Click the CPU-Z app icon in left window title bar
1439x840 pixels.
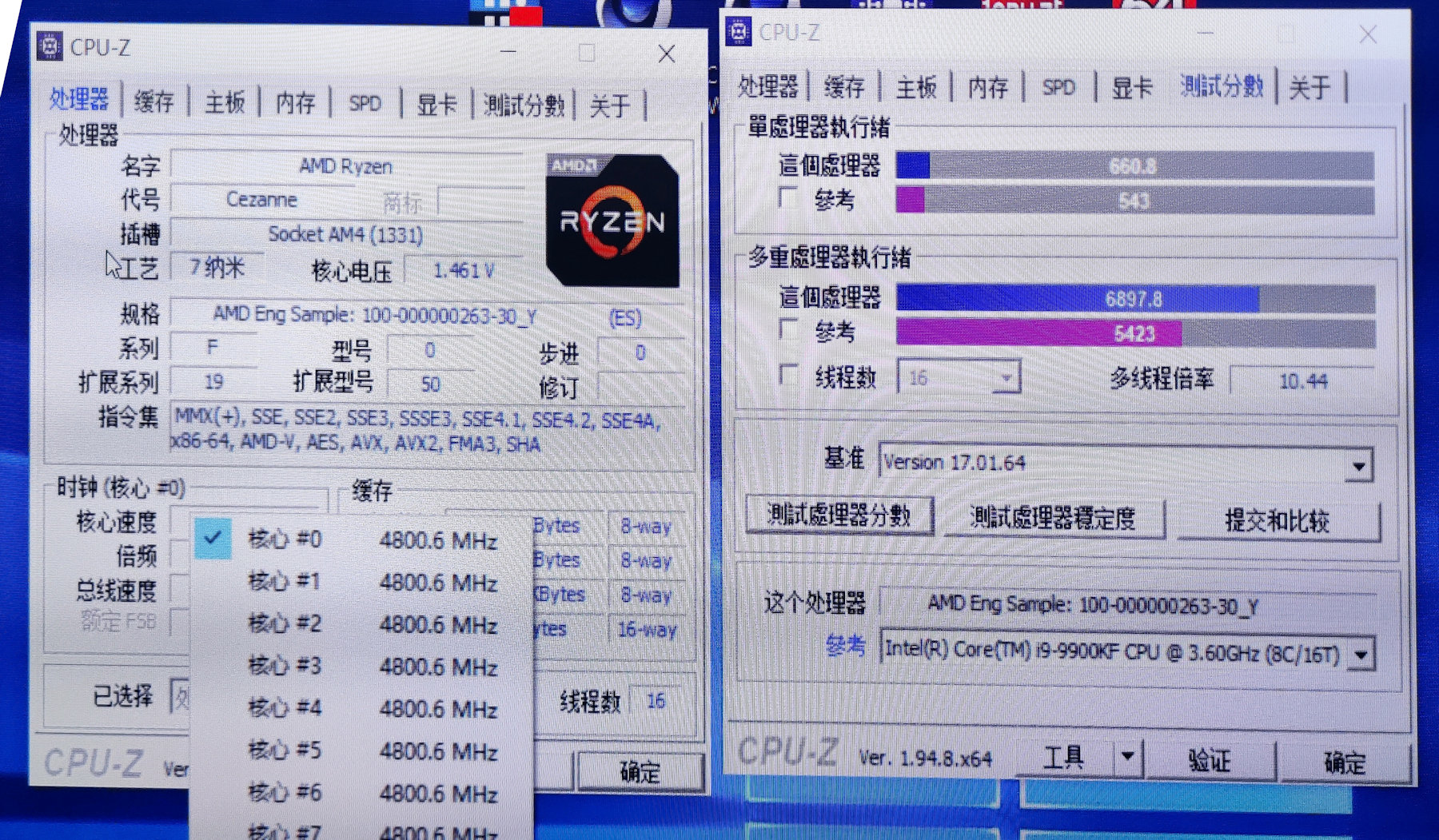50,47
